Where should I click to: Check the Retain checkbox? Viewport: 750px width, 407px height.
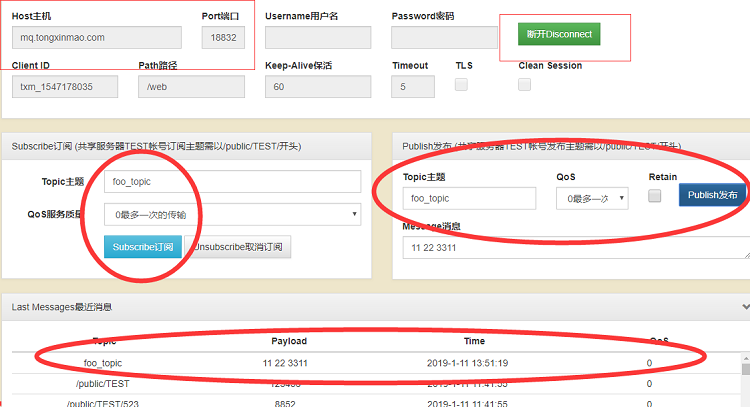tap(654, 196)
